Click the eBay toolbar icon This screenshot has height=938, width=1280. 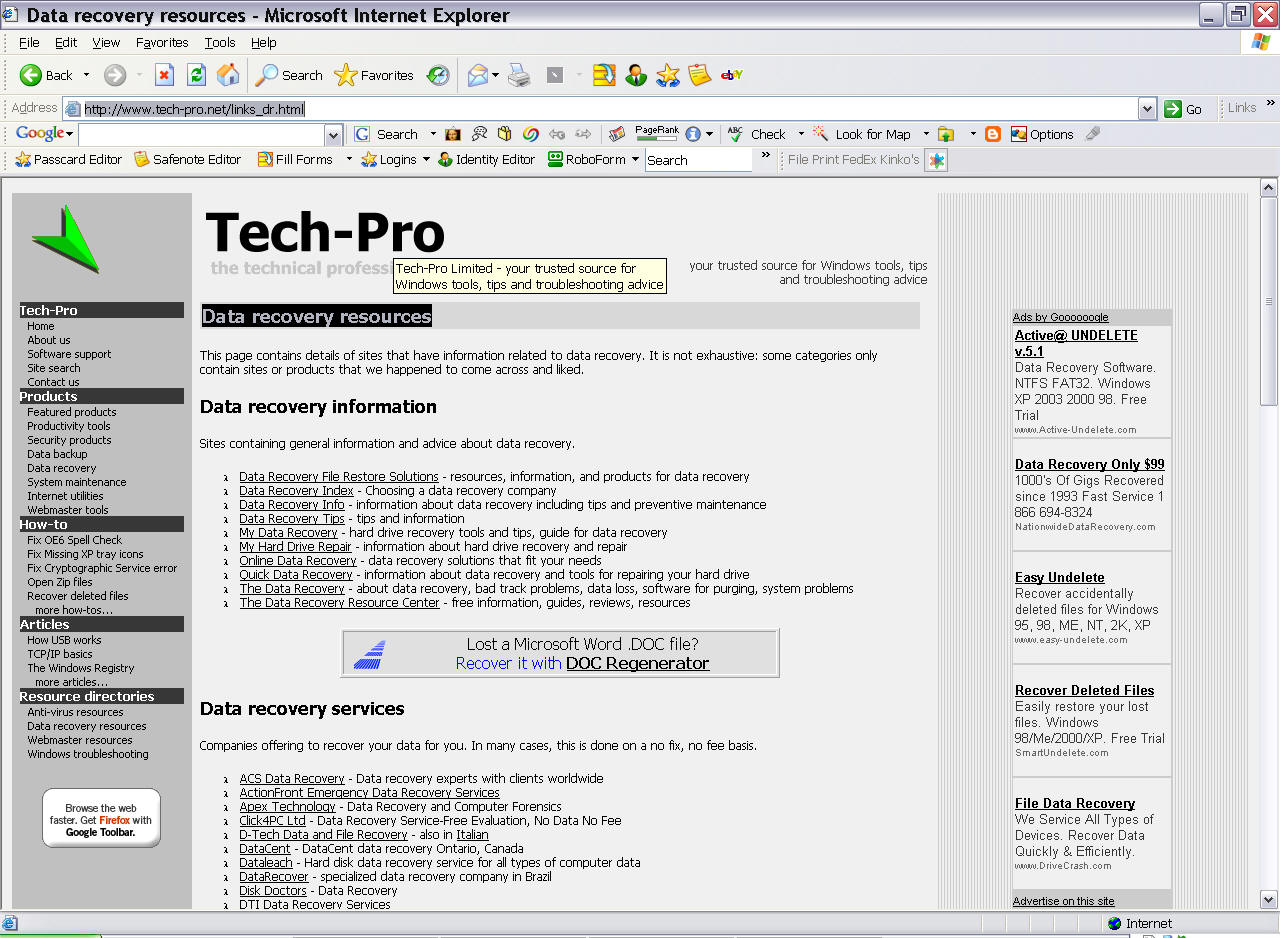point(732,75)
